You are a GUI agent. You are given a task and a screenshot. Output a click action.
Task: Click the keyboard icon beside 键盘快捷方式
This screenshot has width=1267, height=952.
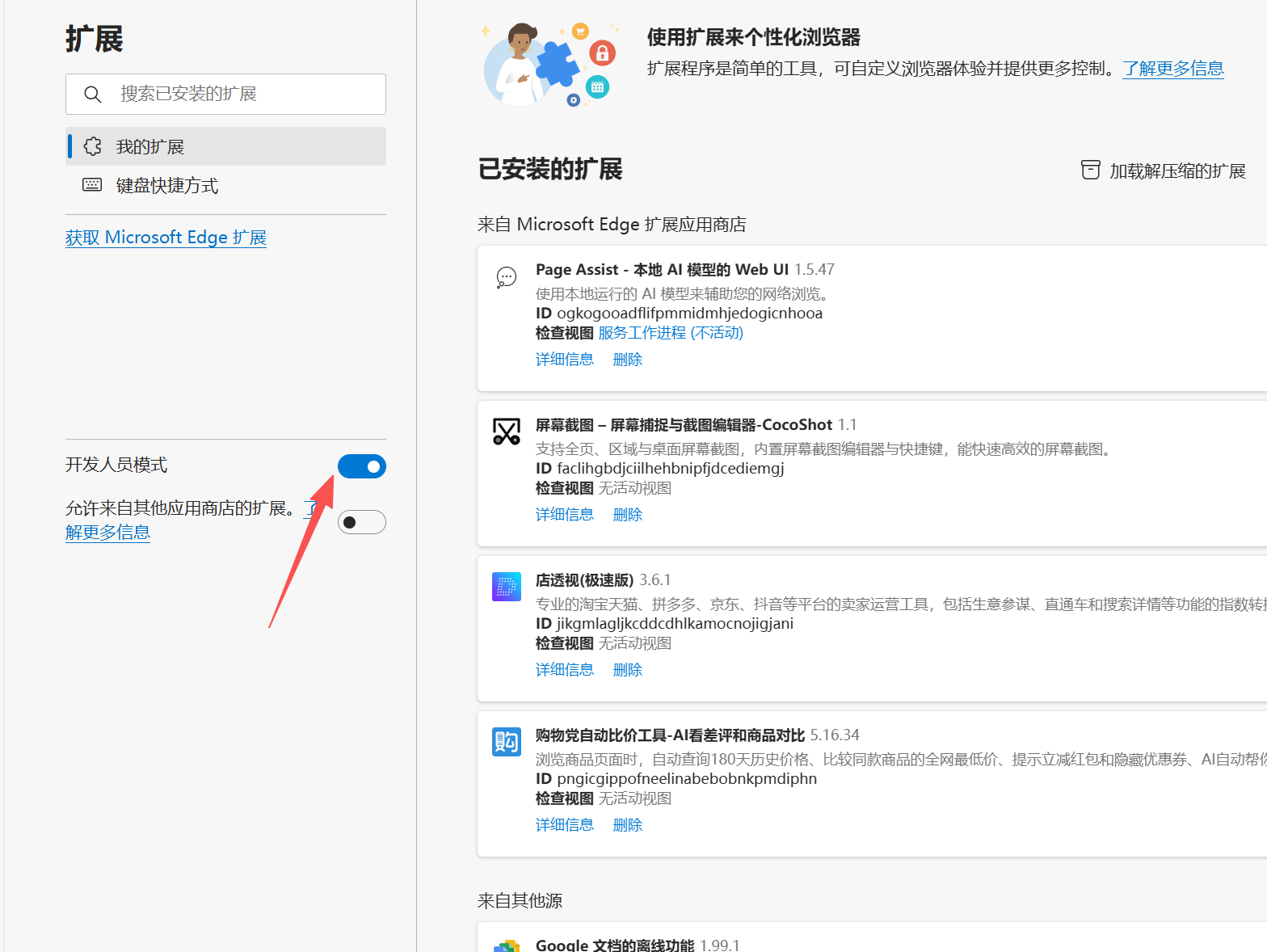click(92, 185)
